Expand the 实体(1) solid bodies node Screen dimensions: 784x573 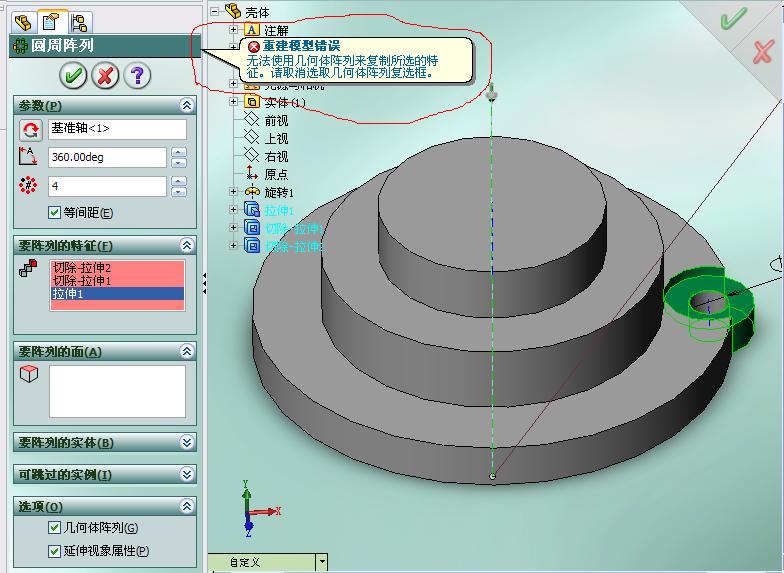[233, 102]
